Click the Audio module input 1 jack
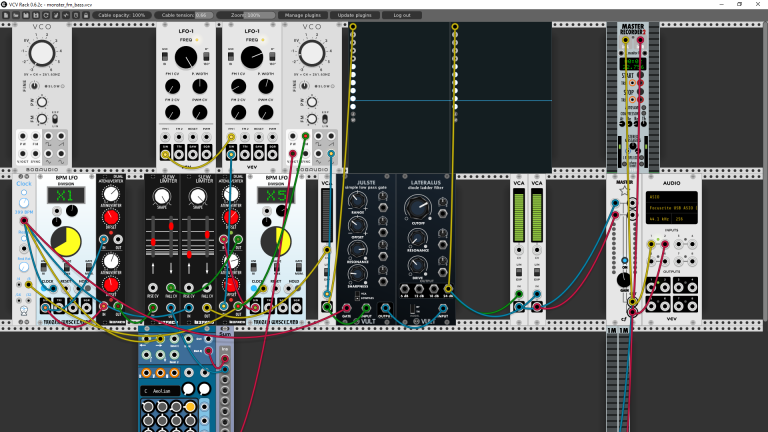Viewport: 768px width, 432px height. [651, 244]
